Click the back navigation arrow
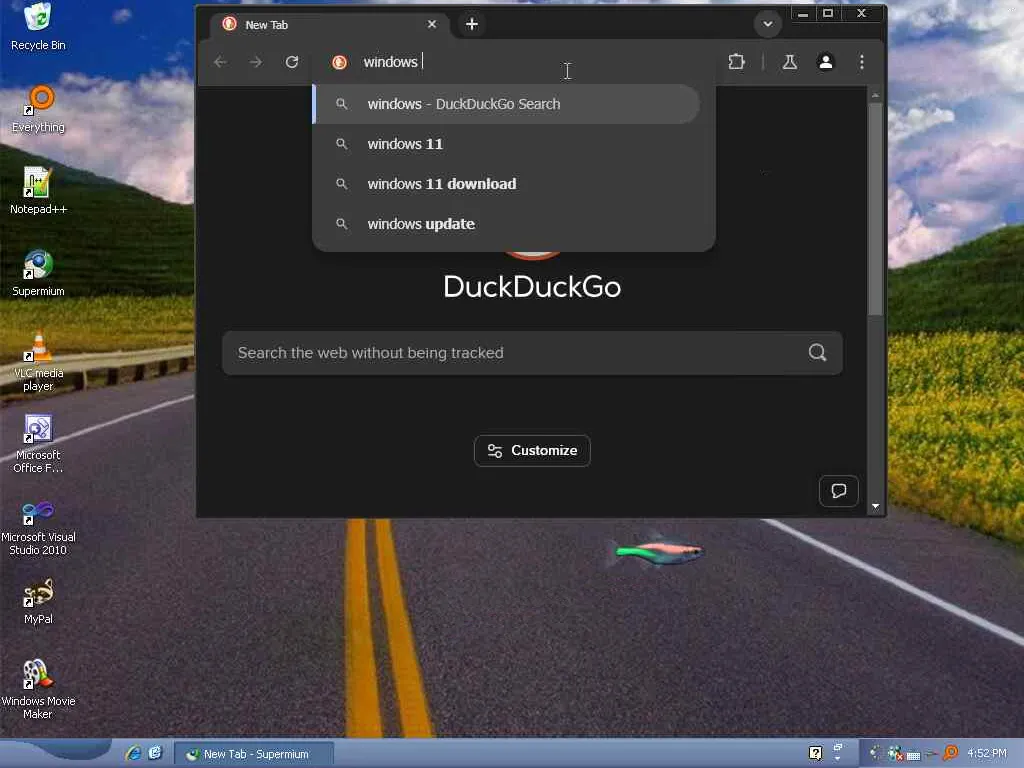 (x=221, y=62)
